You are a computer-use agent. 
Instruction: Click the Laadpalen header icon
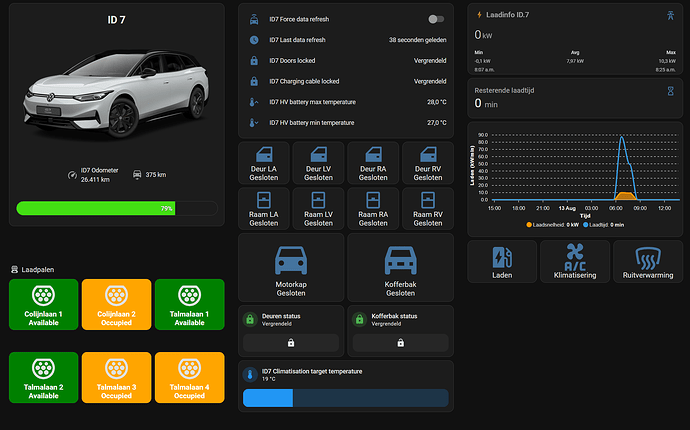point(14,269)
